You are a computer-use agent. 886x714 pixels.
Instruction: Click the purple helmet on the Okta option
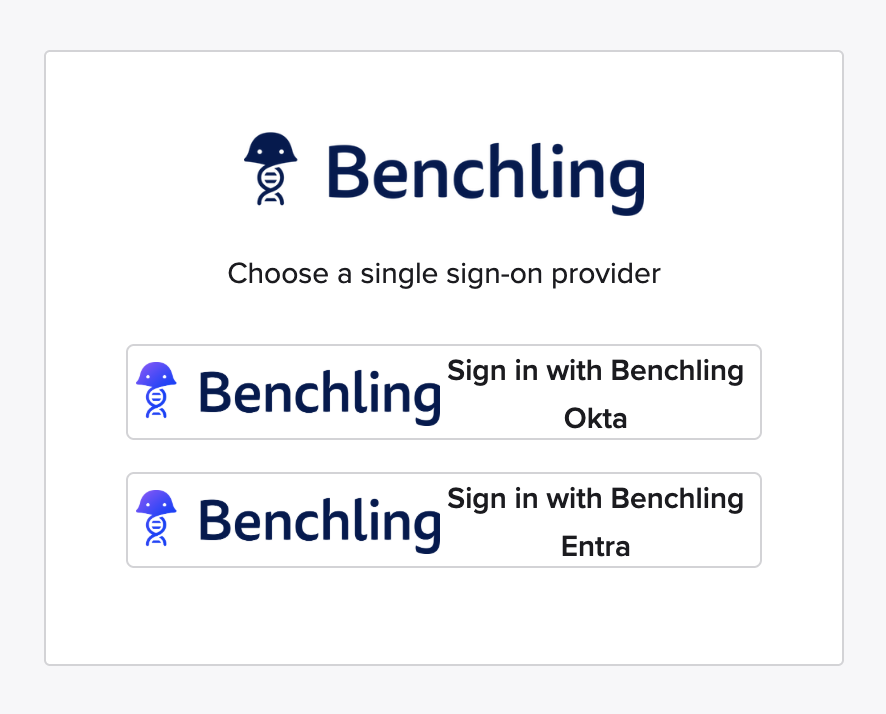point(156,375)
